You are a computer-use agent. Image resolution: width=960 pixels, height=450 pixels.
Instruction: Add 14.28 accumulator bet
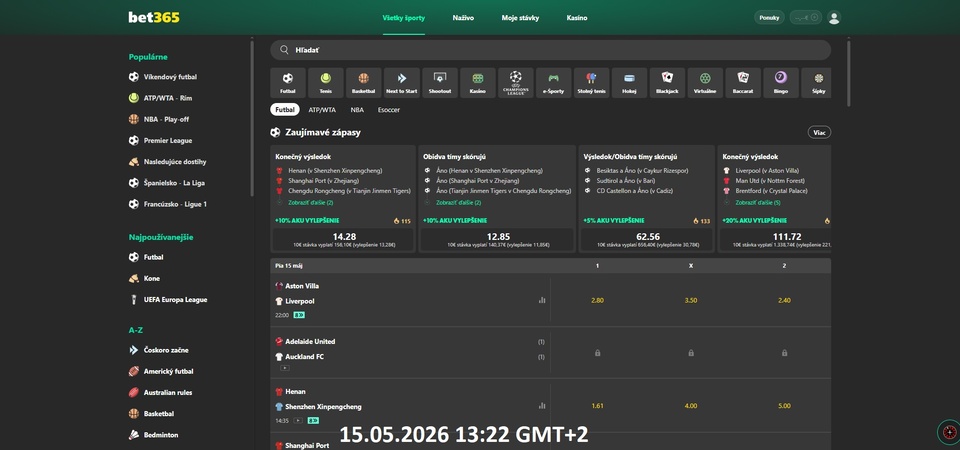(343, 239)
